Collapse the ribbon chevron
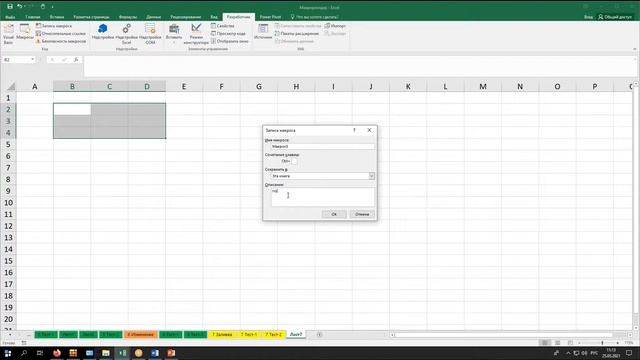Viewport: 640px width, 360px height. tap(634, 49)
